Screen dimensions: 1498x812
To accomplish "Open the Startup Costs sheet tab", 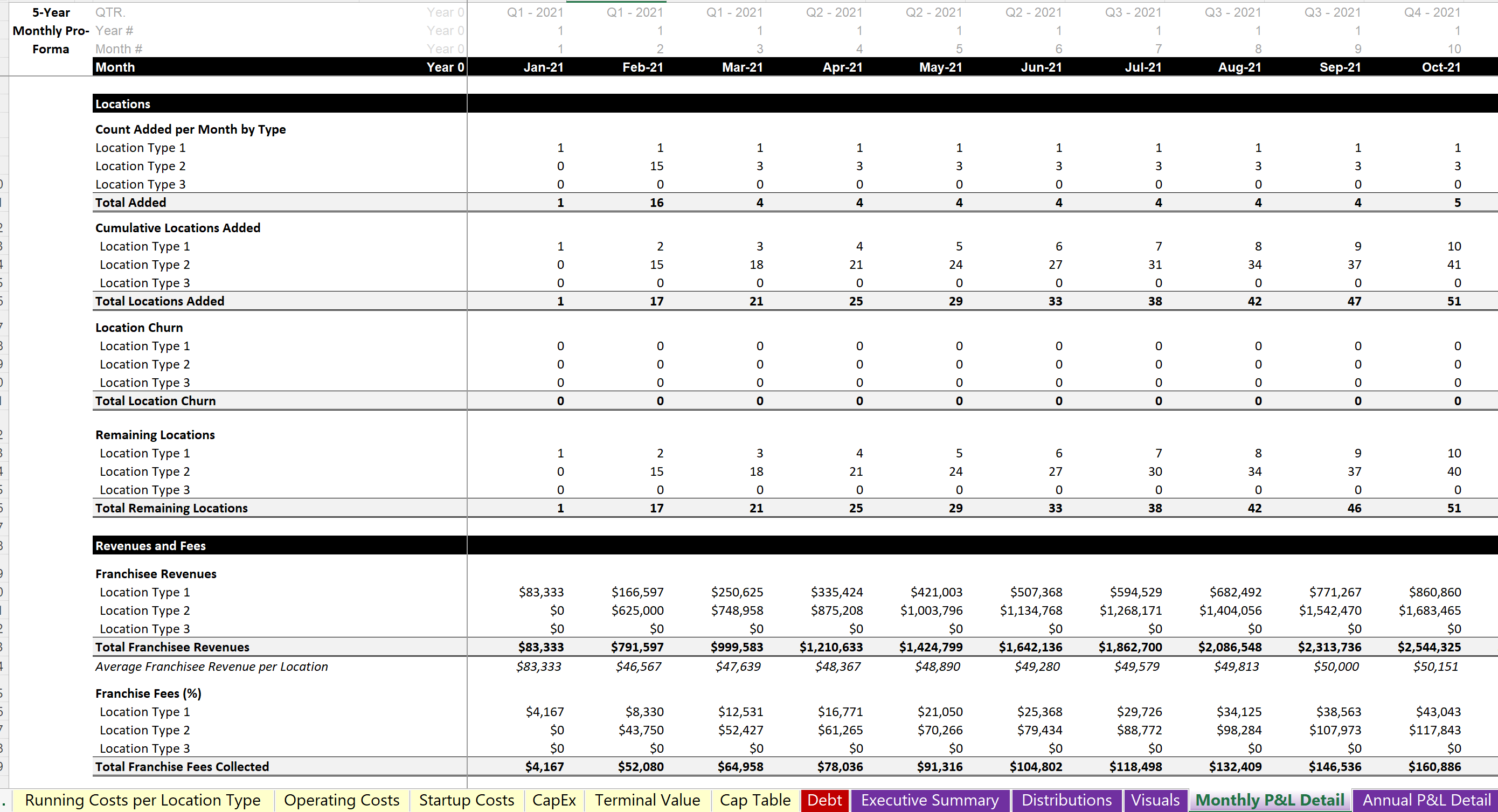I will 467,800.
